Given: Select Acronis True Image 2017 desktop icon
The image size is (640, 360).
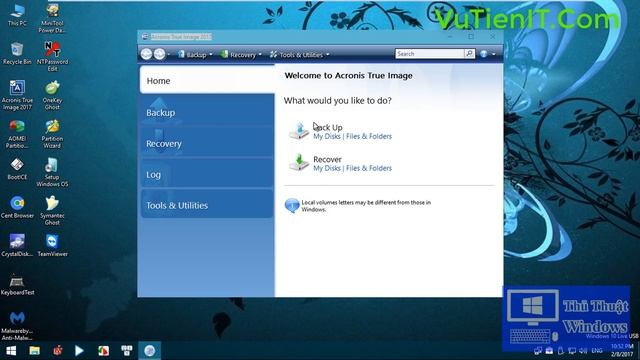Looking at the screenshot, I should (x=17, y=95).
